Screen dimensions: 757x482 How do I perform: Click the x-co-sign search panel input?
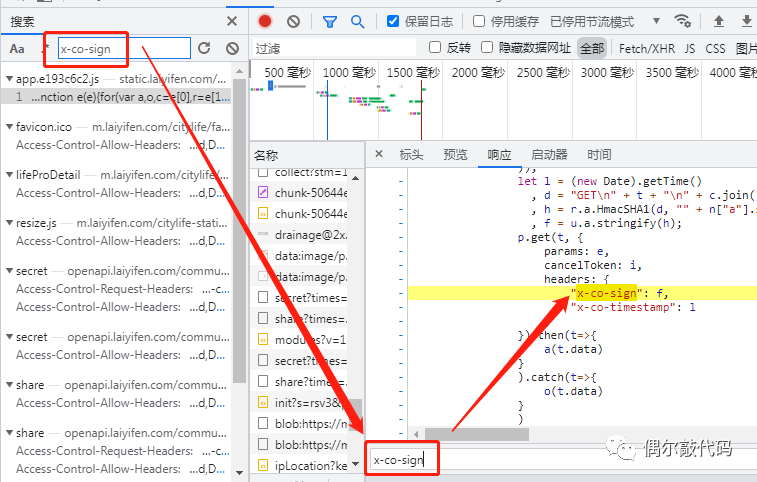click(x=124, y=48)
